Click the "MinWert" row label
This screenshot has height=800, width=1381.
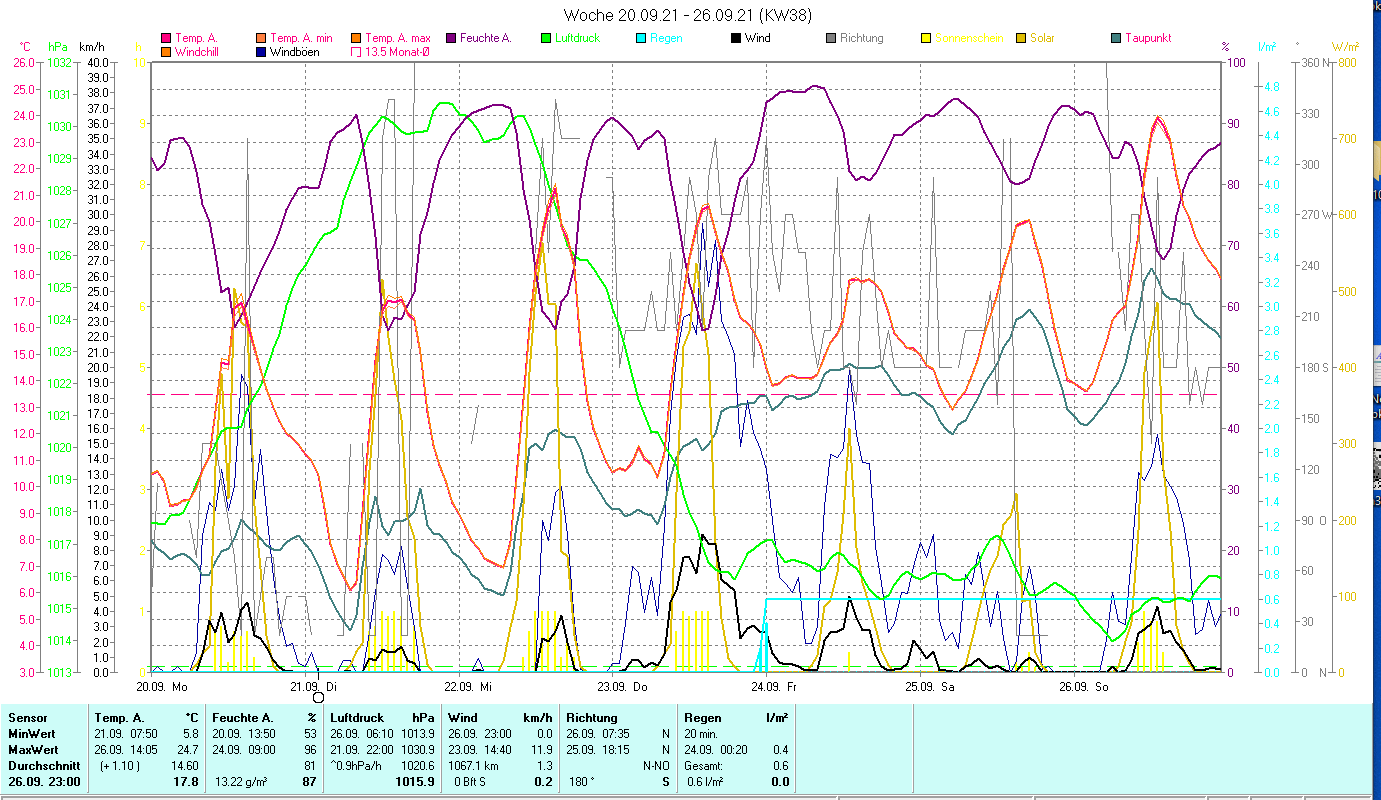[x=31, y=734]
